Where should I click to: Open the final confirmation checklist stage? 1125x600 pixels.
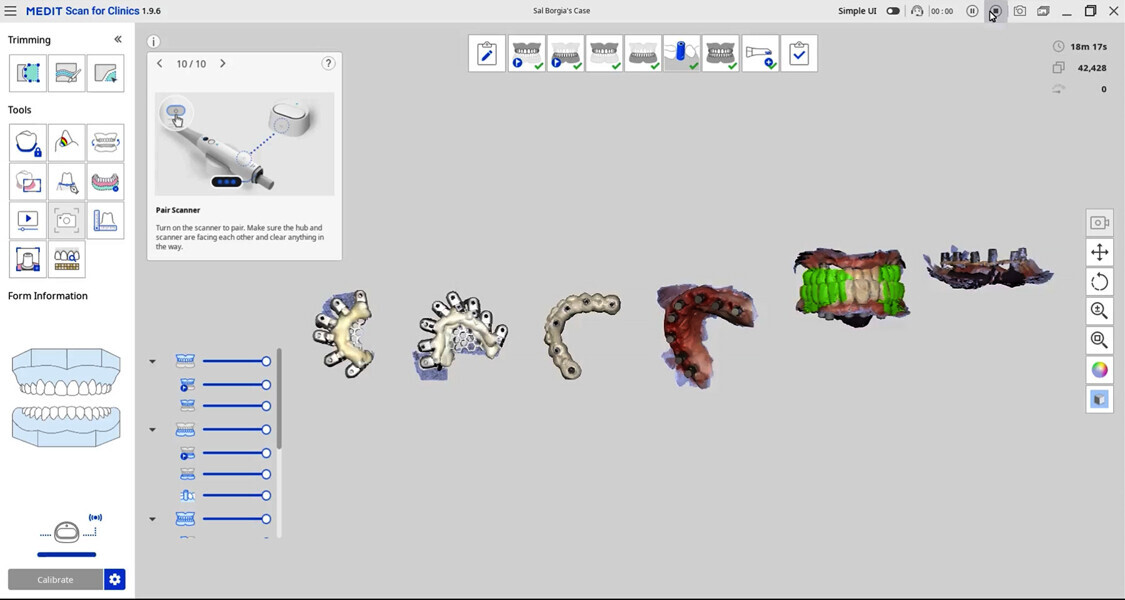[799, 53]
